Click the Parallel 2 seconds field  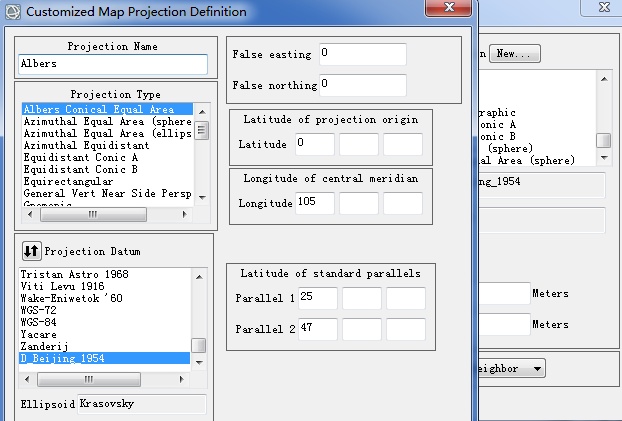pos(406,329)
